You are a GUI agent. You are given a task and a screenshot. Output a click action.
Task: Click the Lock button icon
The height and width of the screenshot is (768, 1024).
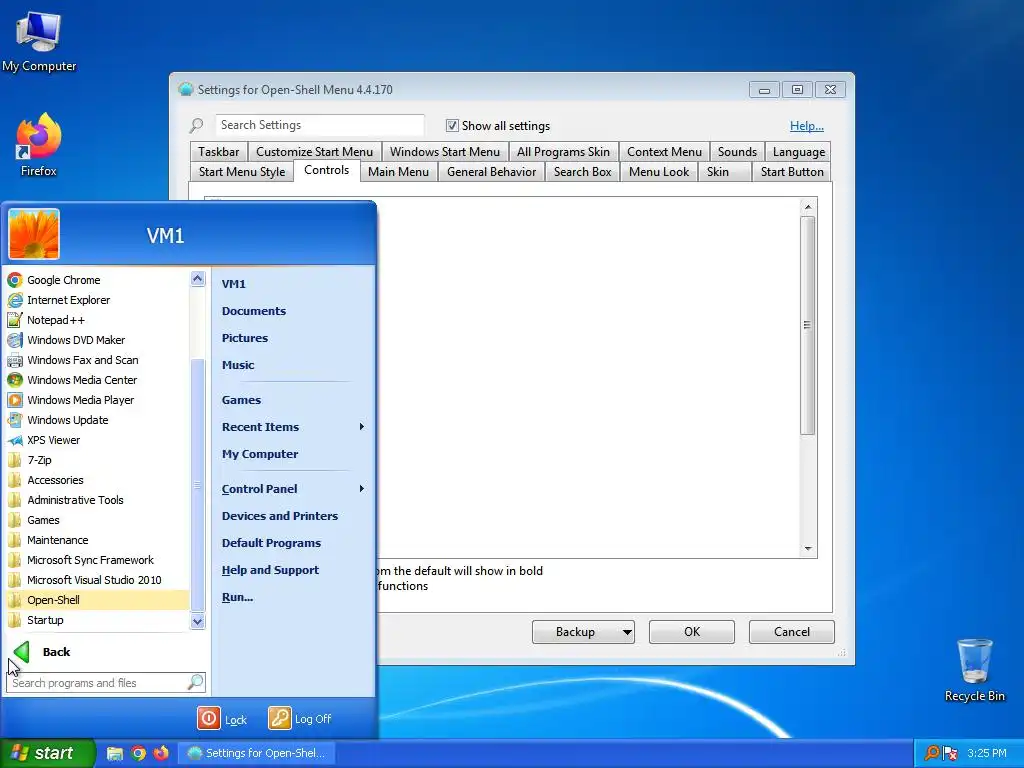click(x=209, y=718)
